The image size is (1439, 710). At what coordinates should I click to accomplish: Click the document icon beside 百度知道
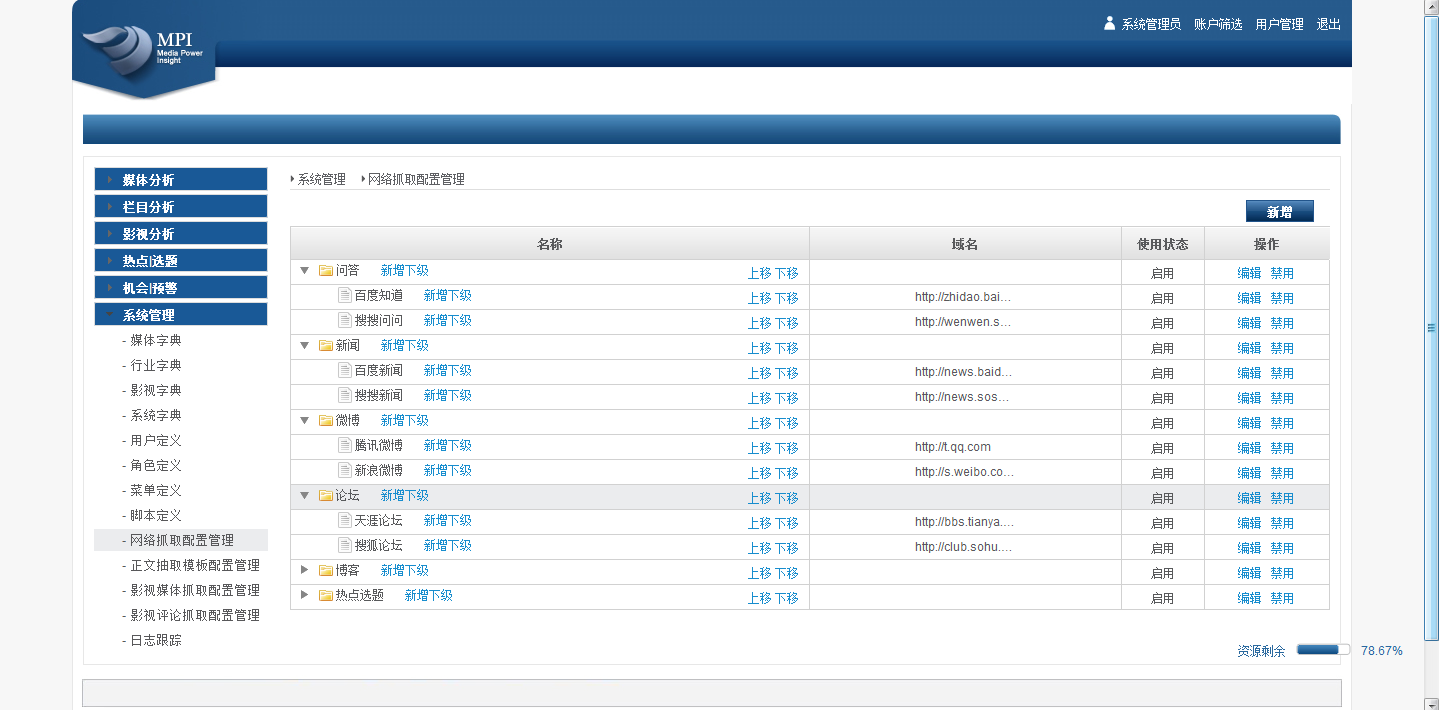click(345, 296)
